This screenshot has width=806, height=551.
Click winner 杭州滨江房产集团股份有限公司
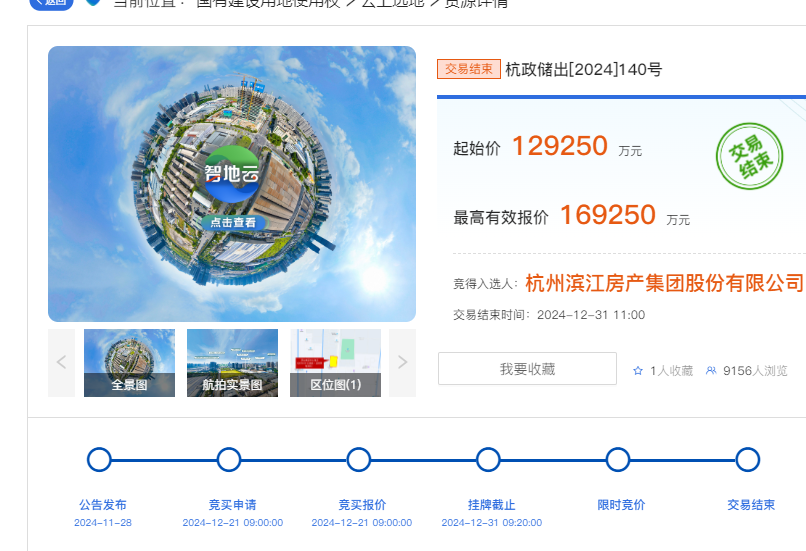(664, 283)
